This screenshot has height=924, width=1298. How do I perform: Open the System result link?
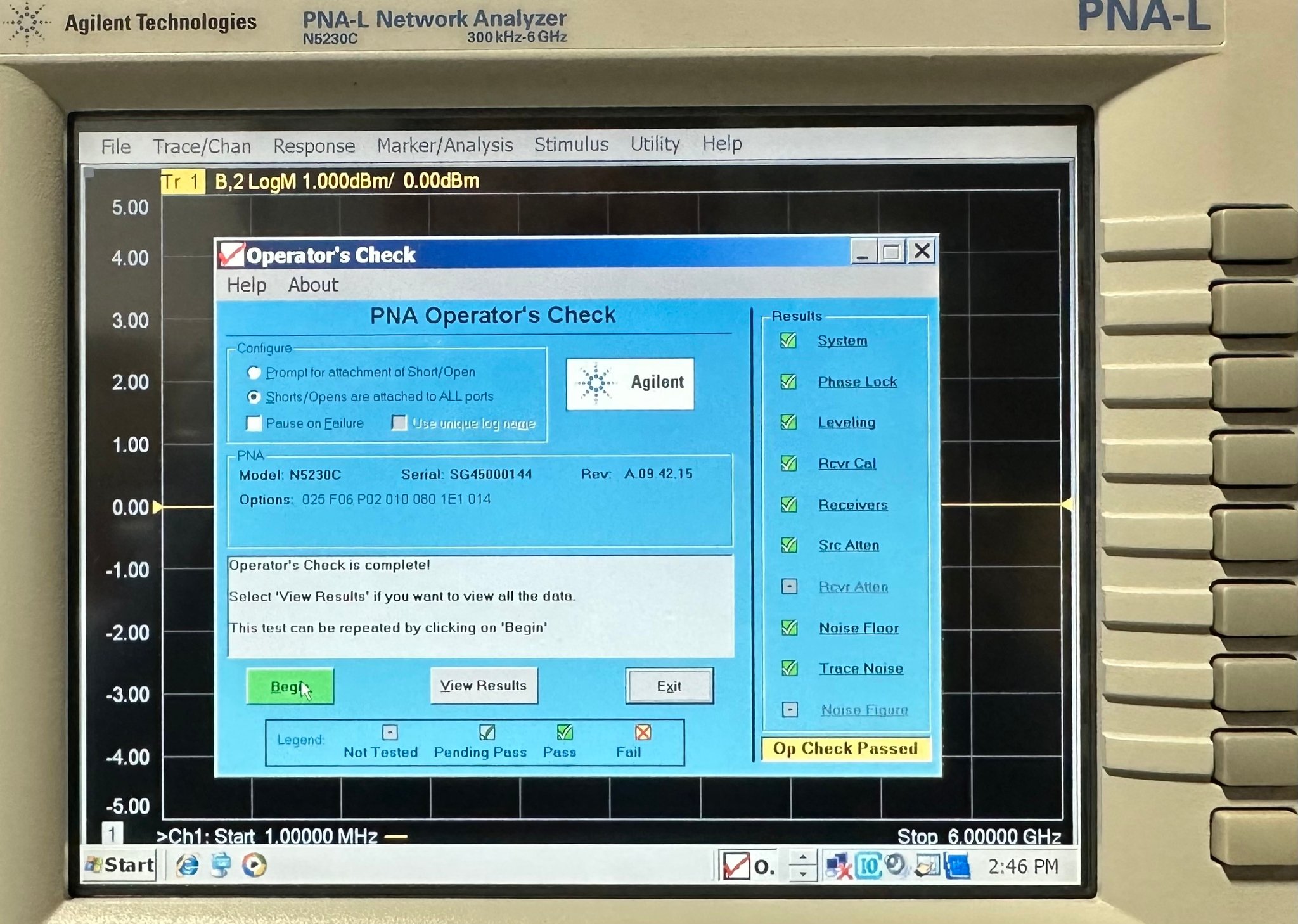[842, 340]
